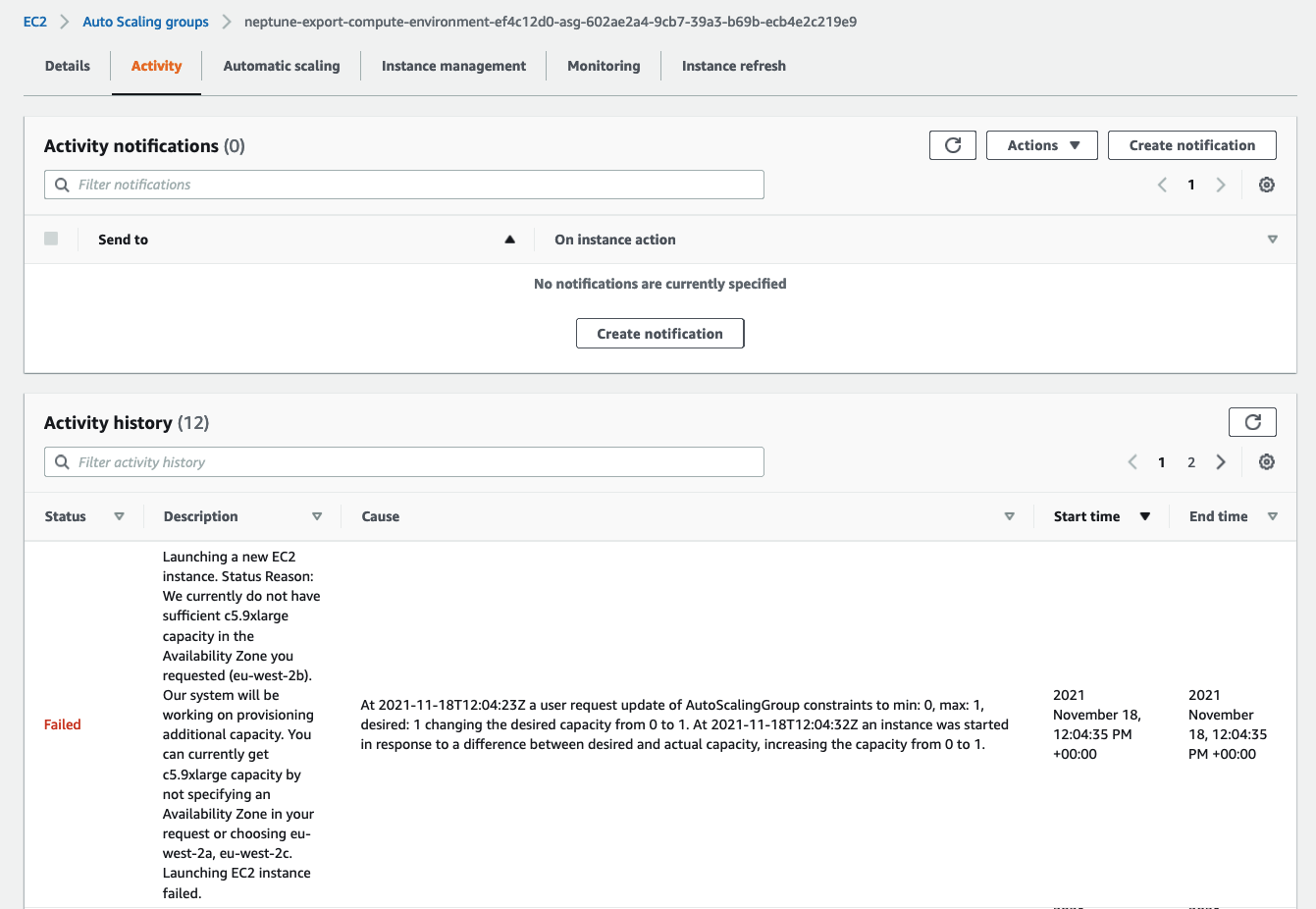1316x909 pixels.
Task: Open settings gear for Activity history table
Action: [1266, 461]
